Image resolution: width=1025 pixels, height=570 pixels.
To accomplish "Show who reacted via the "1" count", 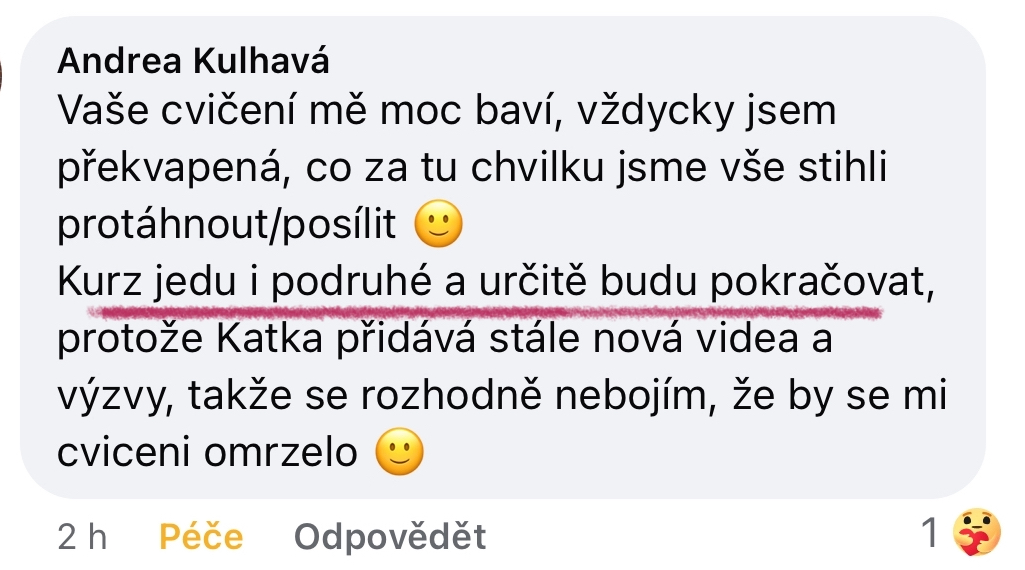I will (x=929, y=534).
